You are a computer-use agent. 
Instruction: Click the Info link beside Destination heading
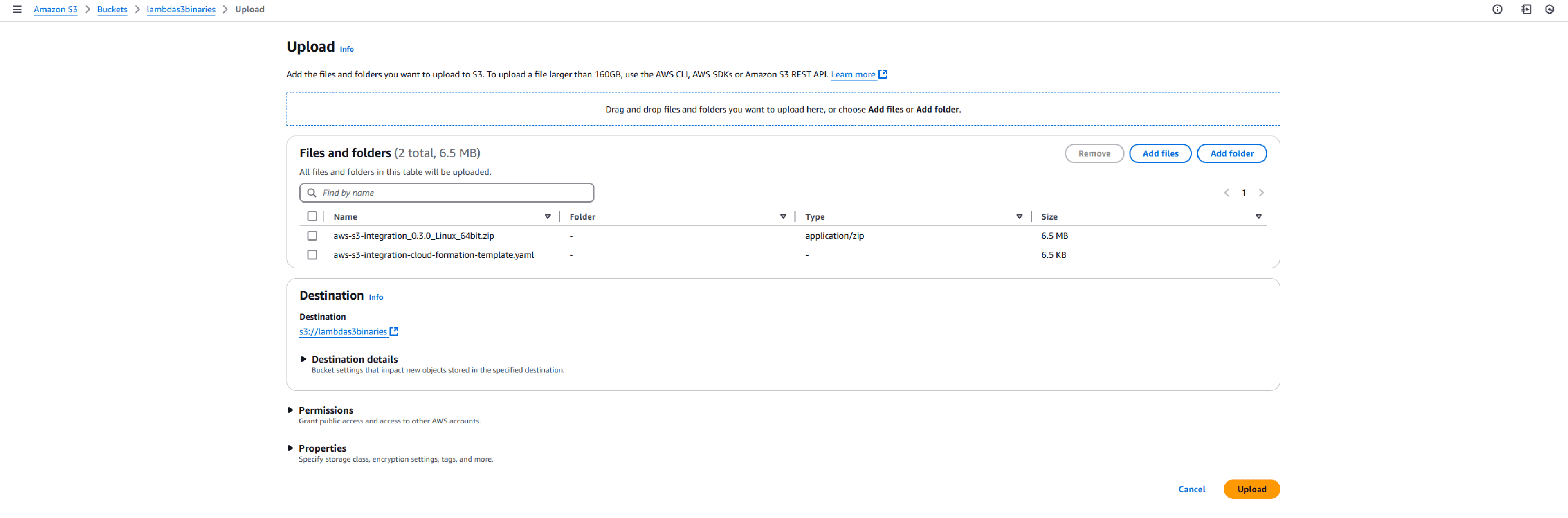pos(375,297)
